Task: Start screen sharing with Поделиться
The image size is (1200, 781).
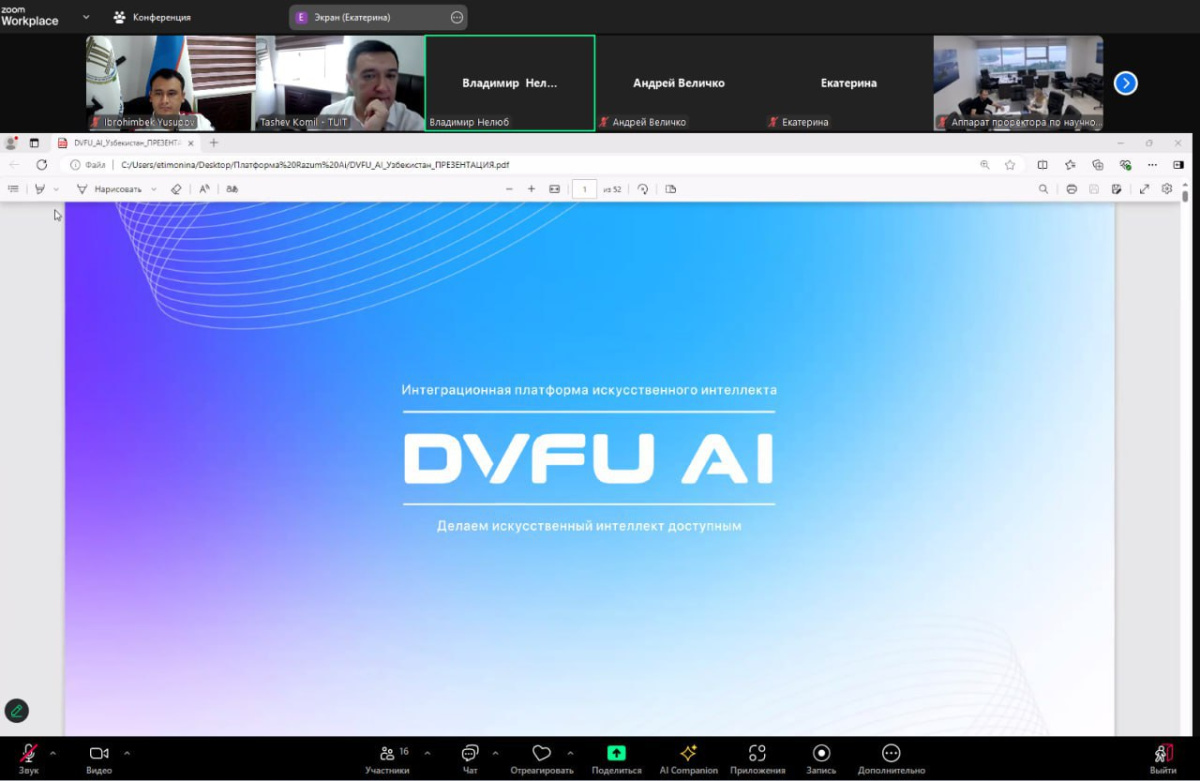Action: coord(617,759)
